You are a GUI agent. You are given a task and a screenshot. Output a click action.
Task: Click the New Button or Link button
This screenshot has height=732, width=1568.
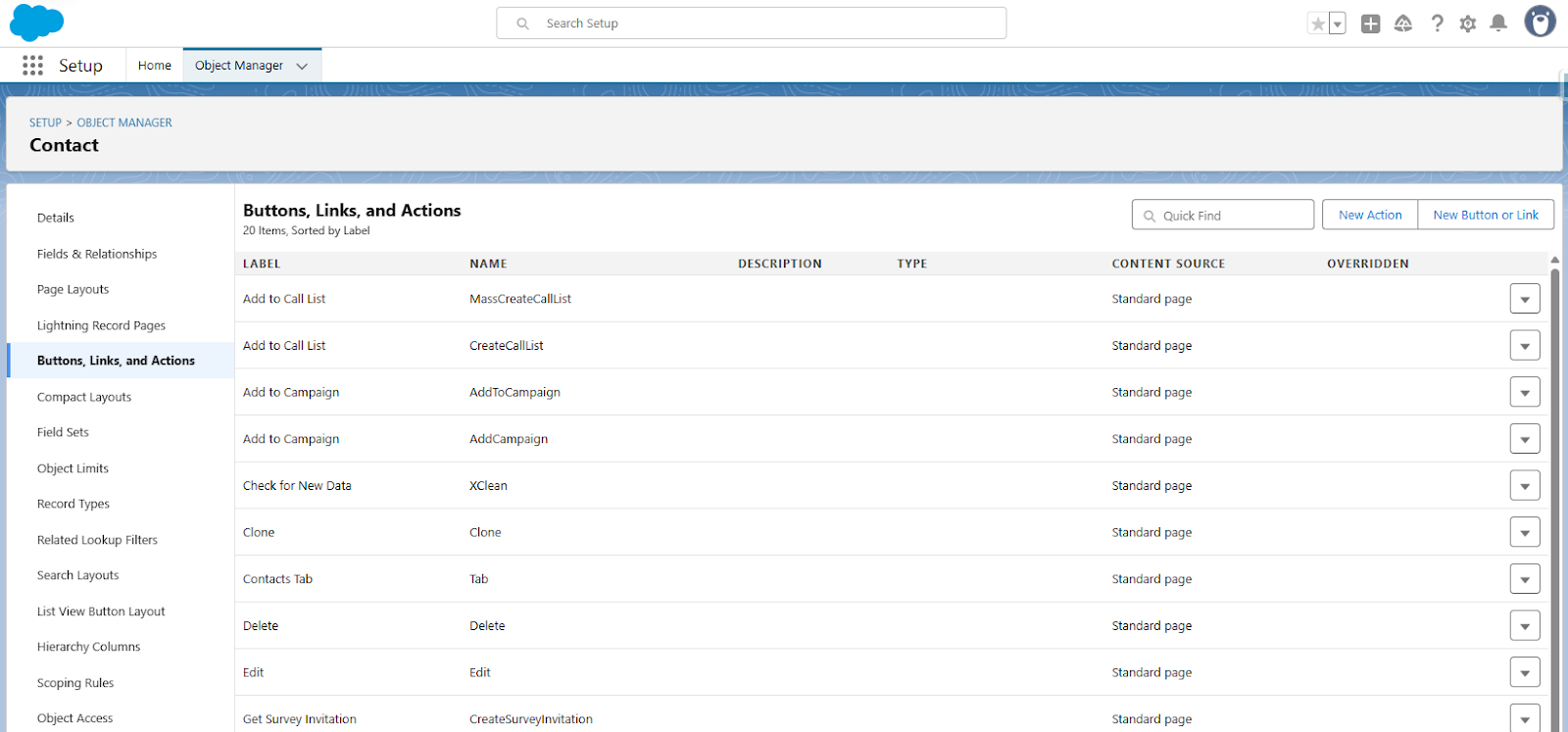pyautogui.click(x=1485, y=215)
